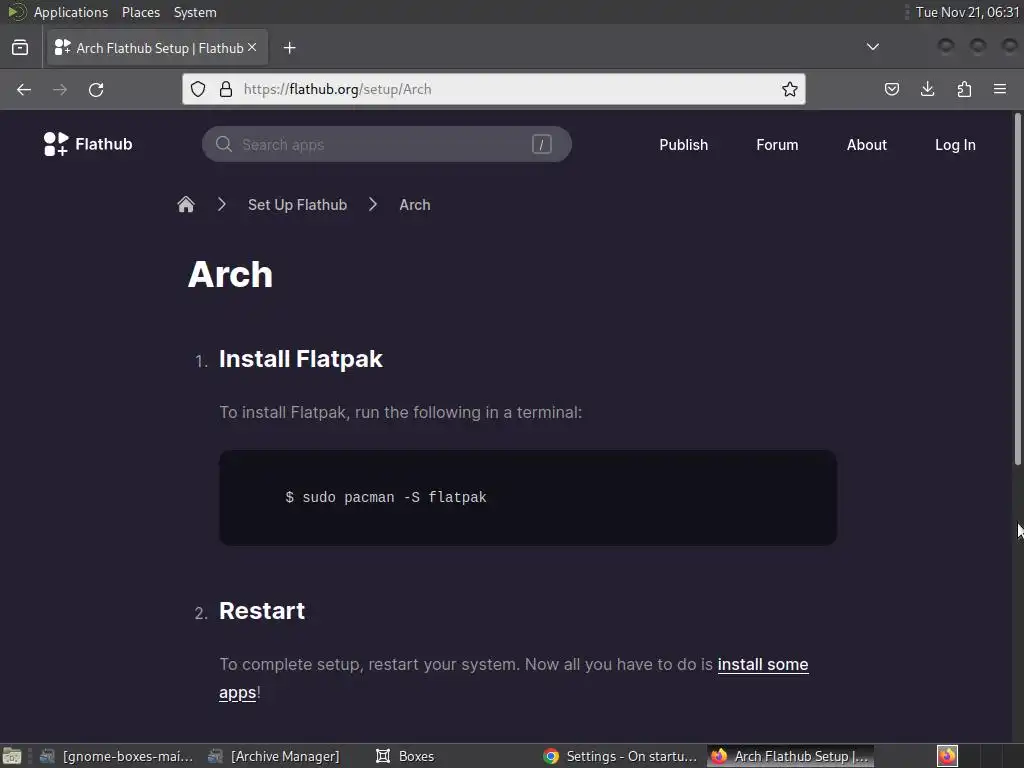Click the page vertical scrollbar
The image size is (1024, 768).
[1017, 289]
